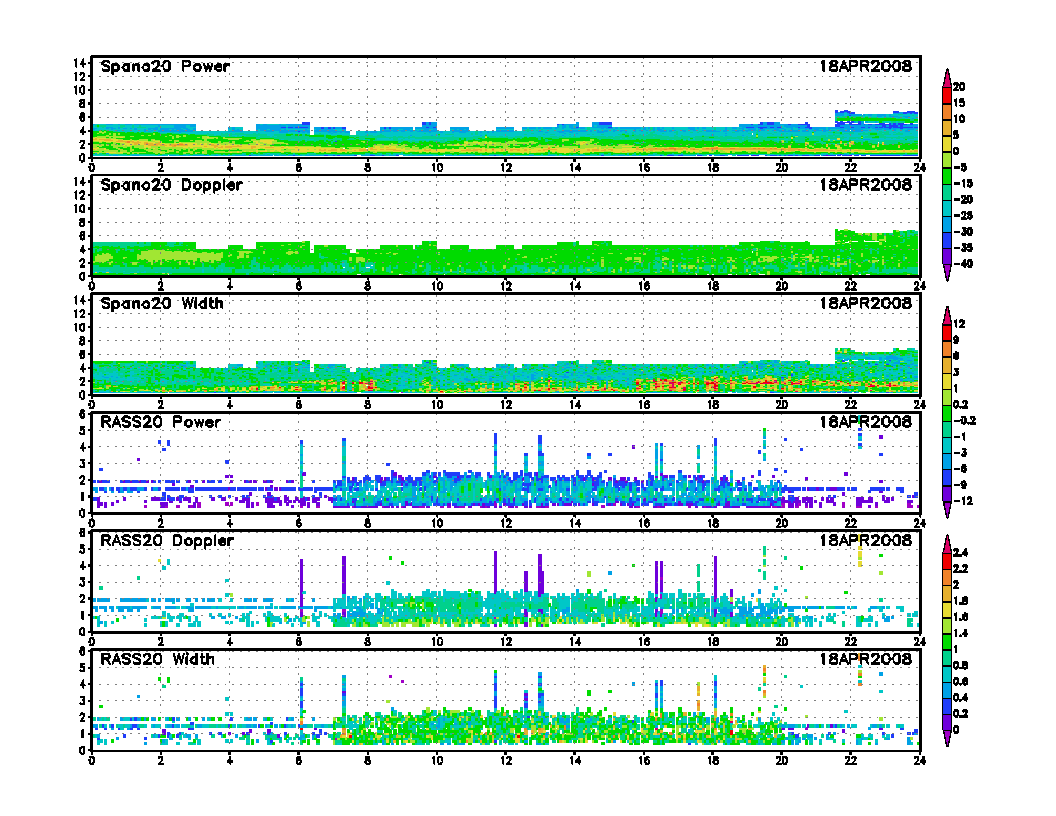Click the "Spano20 Width" panel title
The height and width of the screenshot is (816, 1056).
point(162,304)
